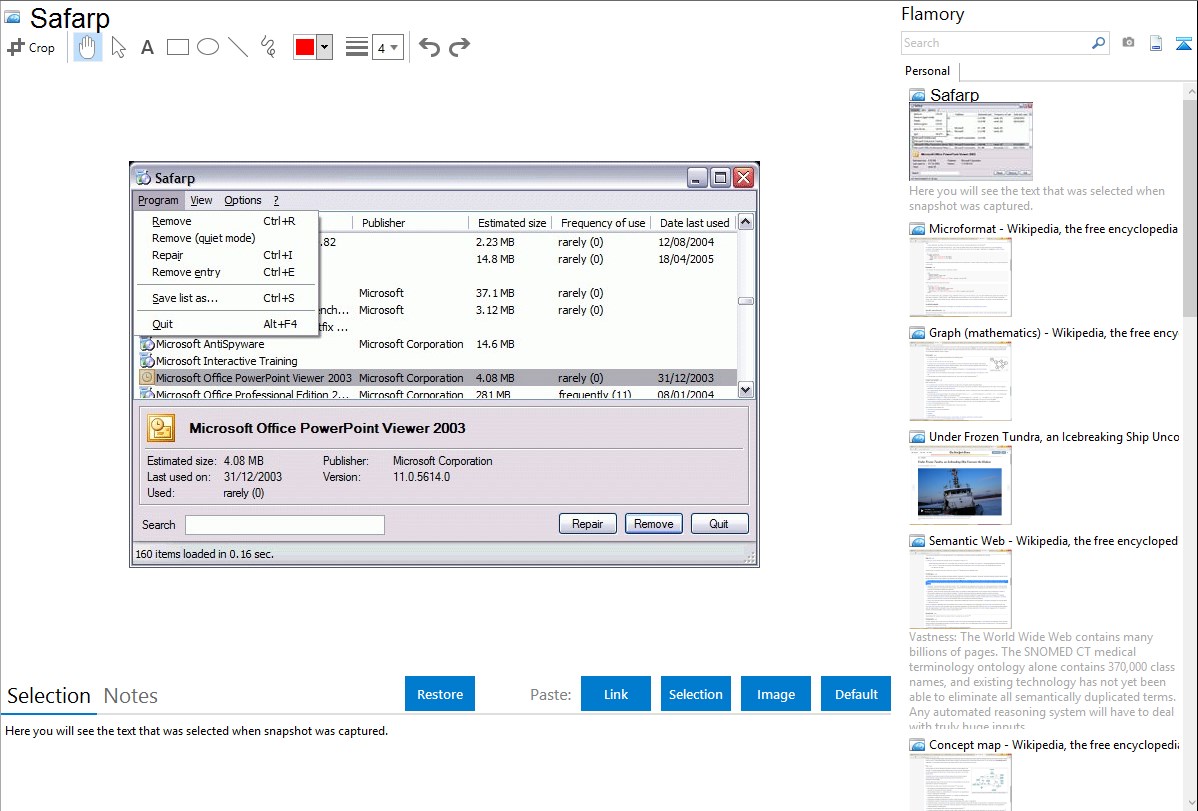Focus the Flamory search field
This screenshot has height=811, width=1198.
click(x=995, y=43)
